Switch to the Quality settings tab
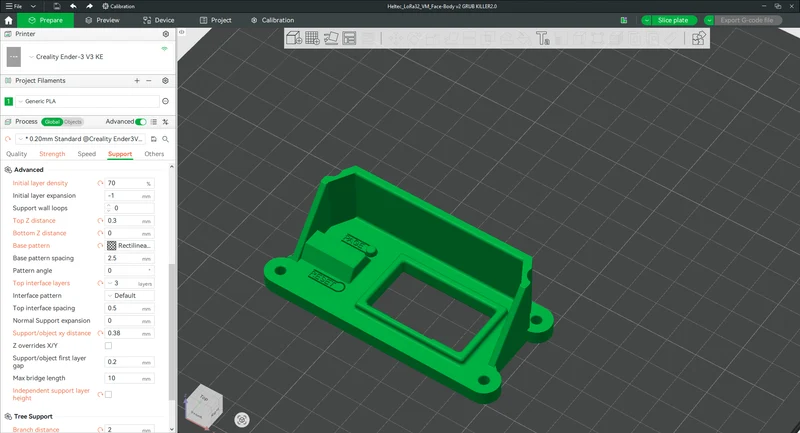The height and width of the screenshot is (433, 800). (x=16, y=154)
